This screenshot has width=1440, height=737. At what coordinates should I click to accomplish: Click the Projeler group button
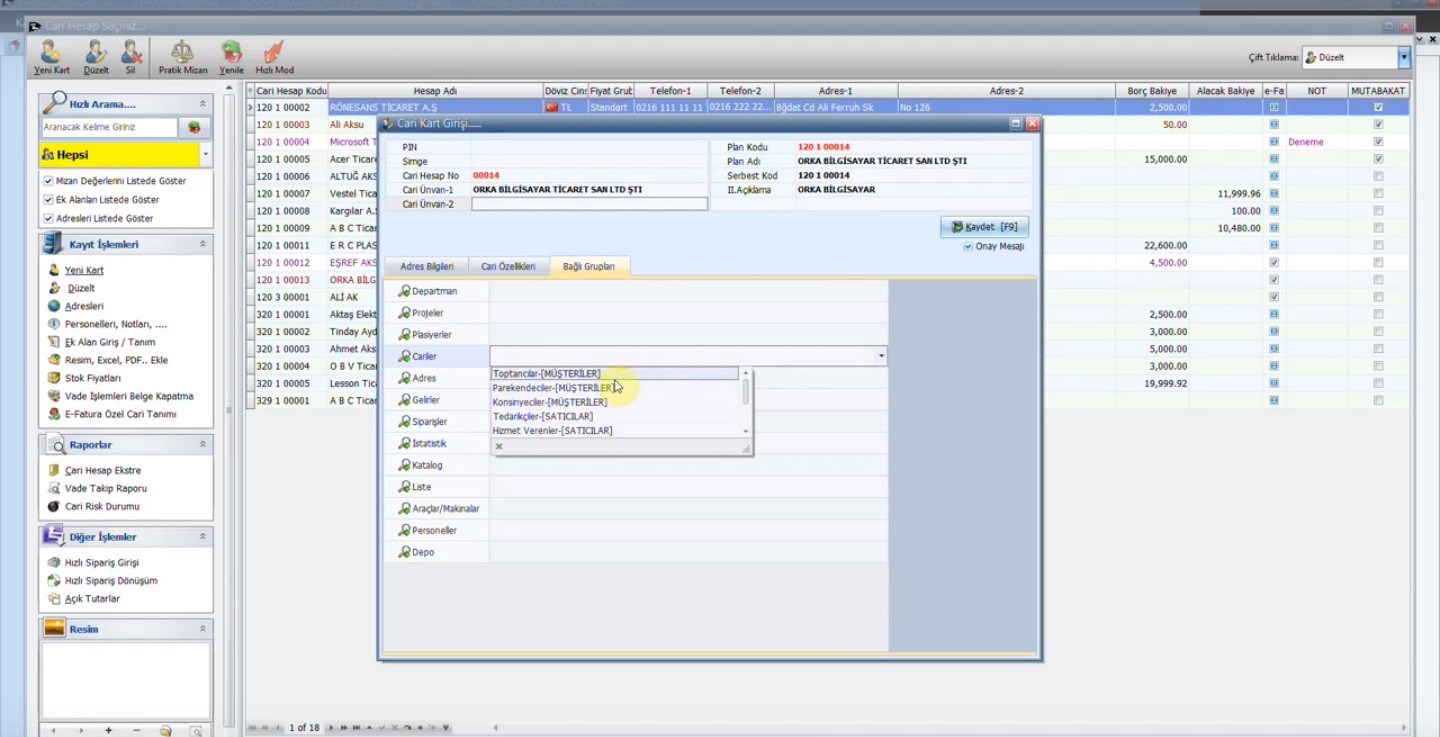437,313
